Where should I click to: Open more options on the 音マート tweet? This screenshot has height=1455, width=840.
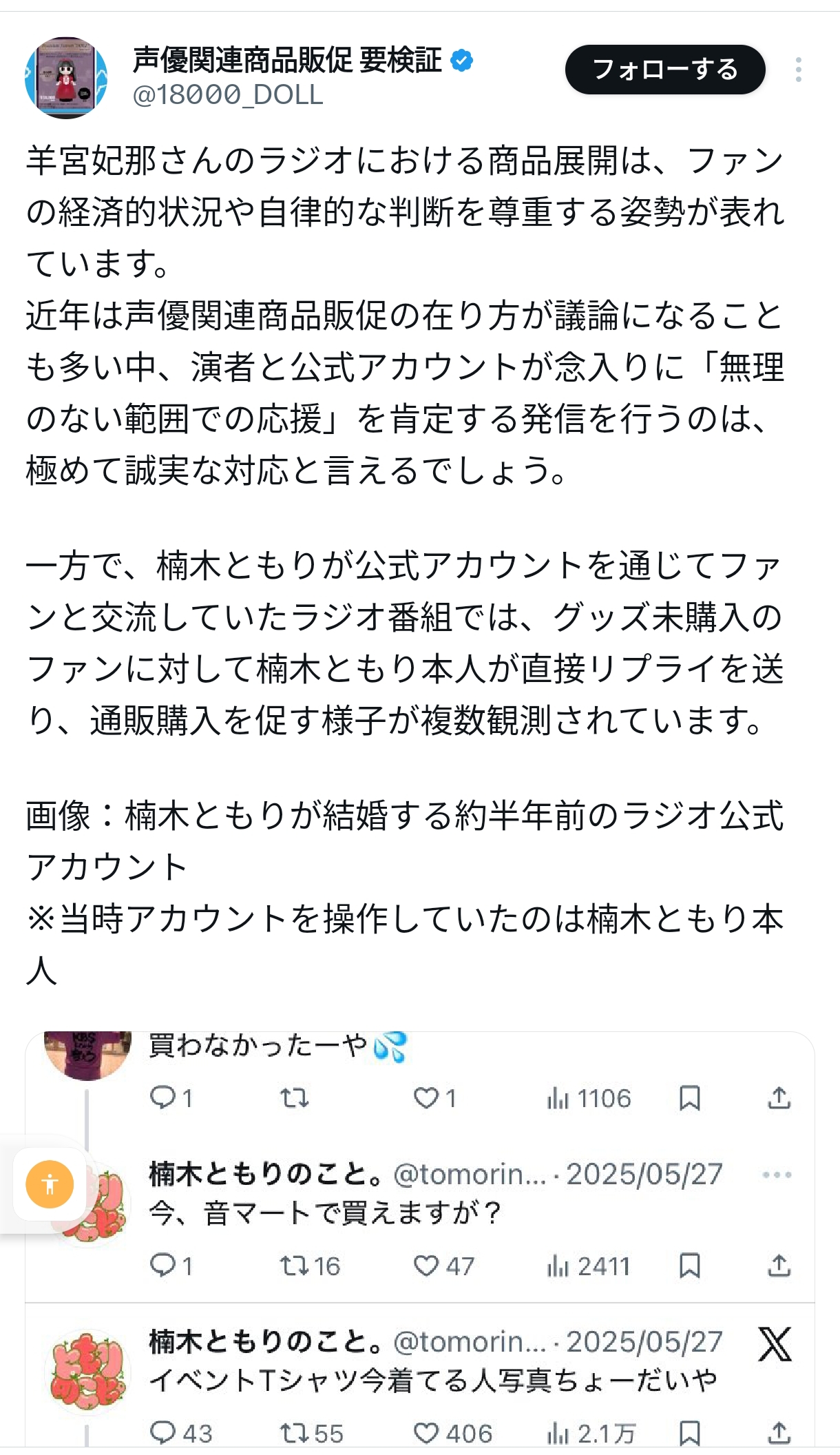[777, 1175]
